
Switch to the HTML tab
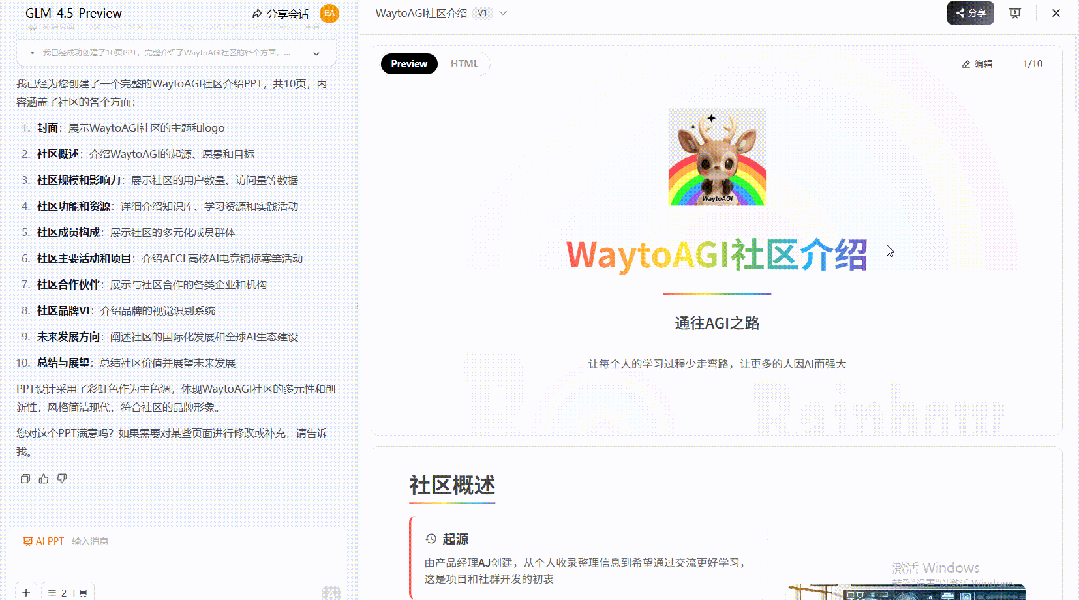point(464,63)
